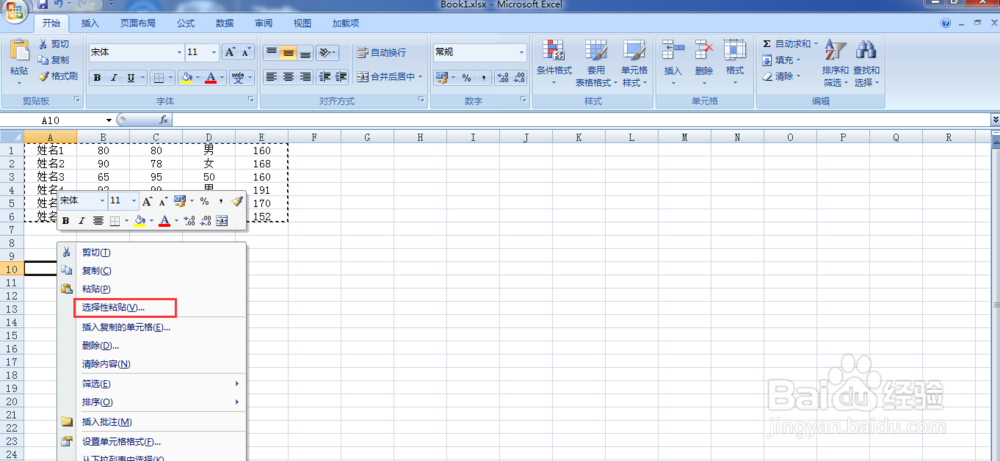This screenshot has width=1000, height=461.
Task: Open the Name Box dropdown next to A10
Action: coord(109,120)
